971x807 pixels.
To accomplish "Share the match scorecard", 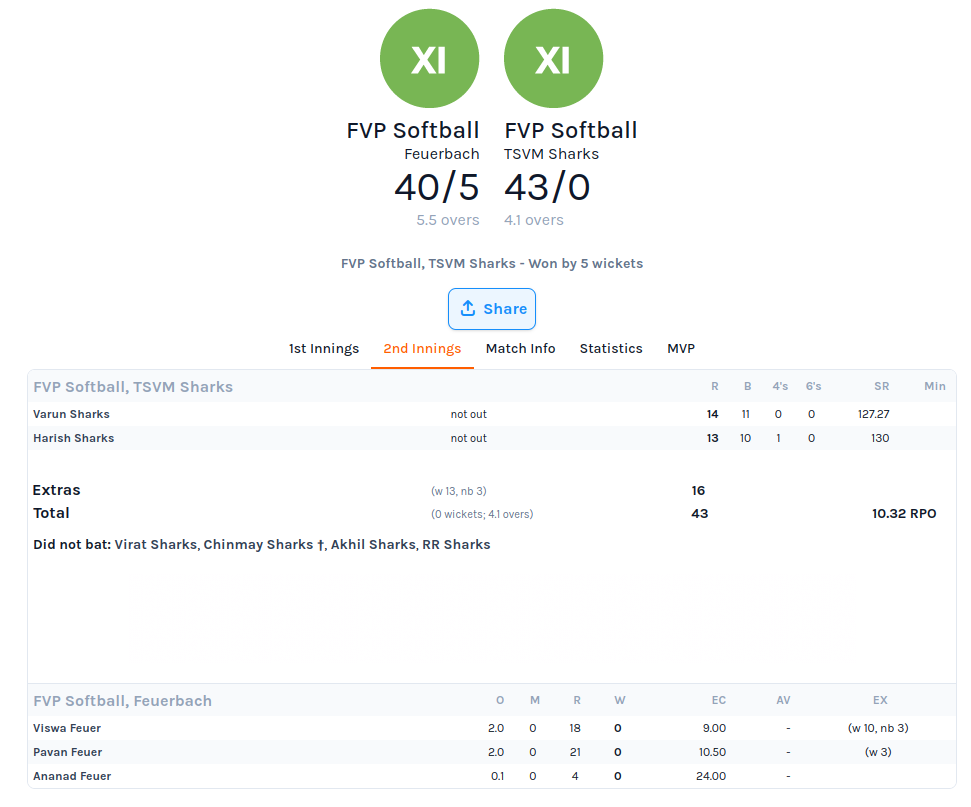I will 492,309.
